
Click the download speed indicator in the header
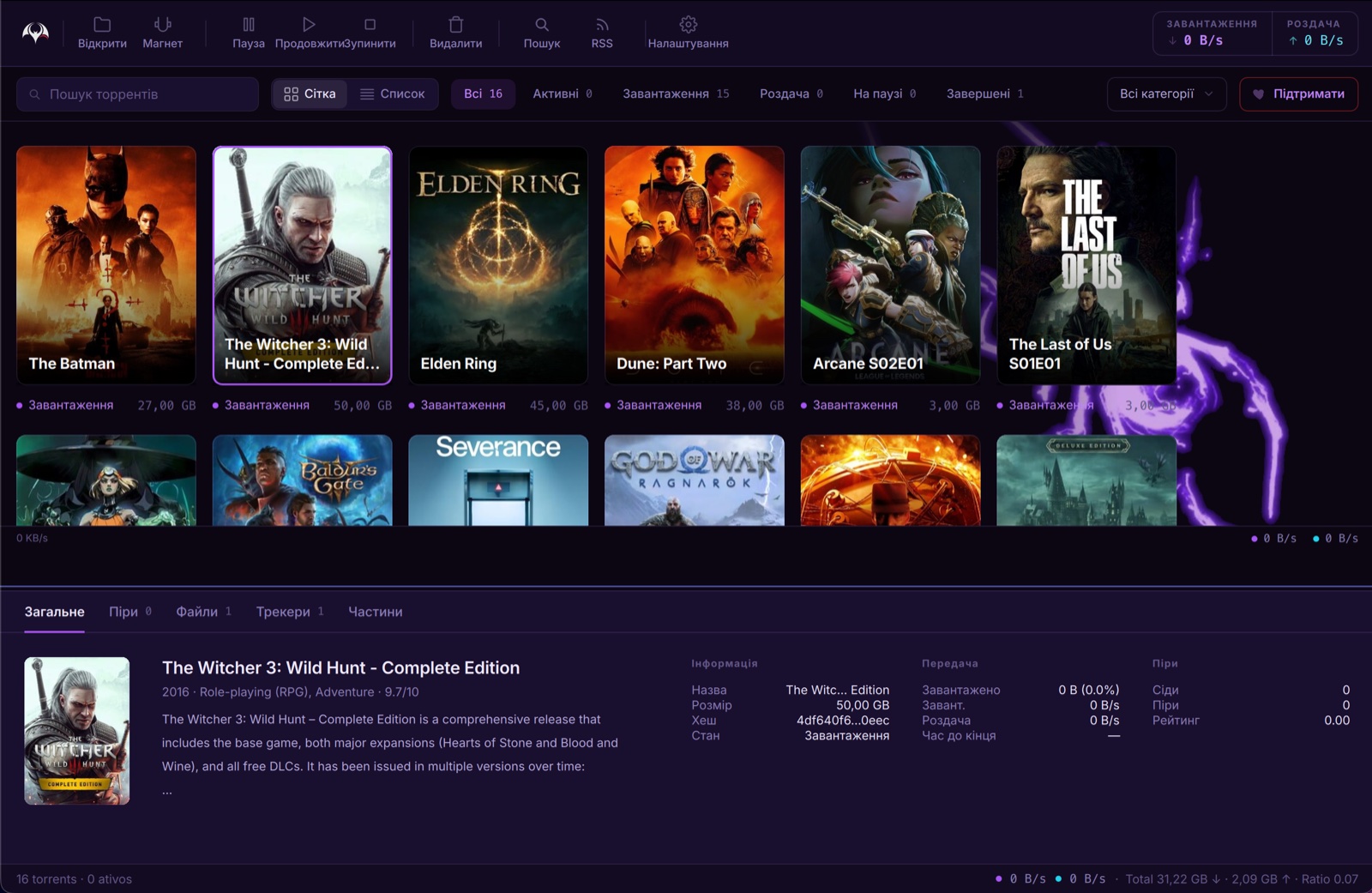click(x=1212, y=33)
